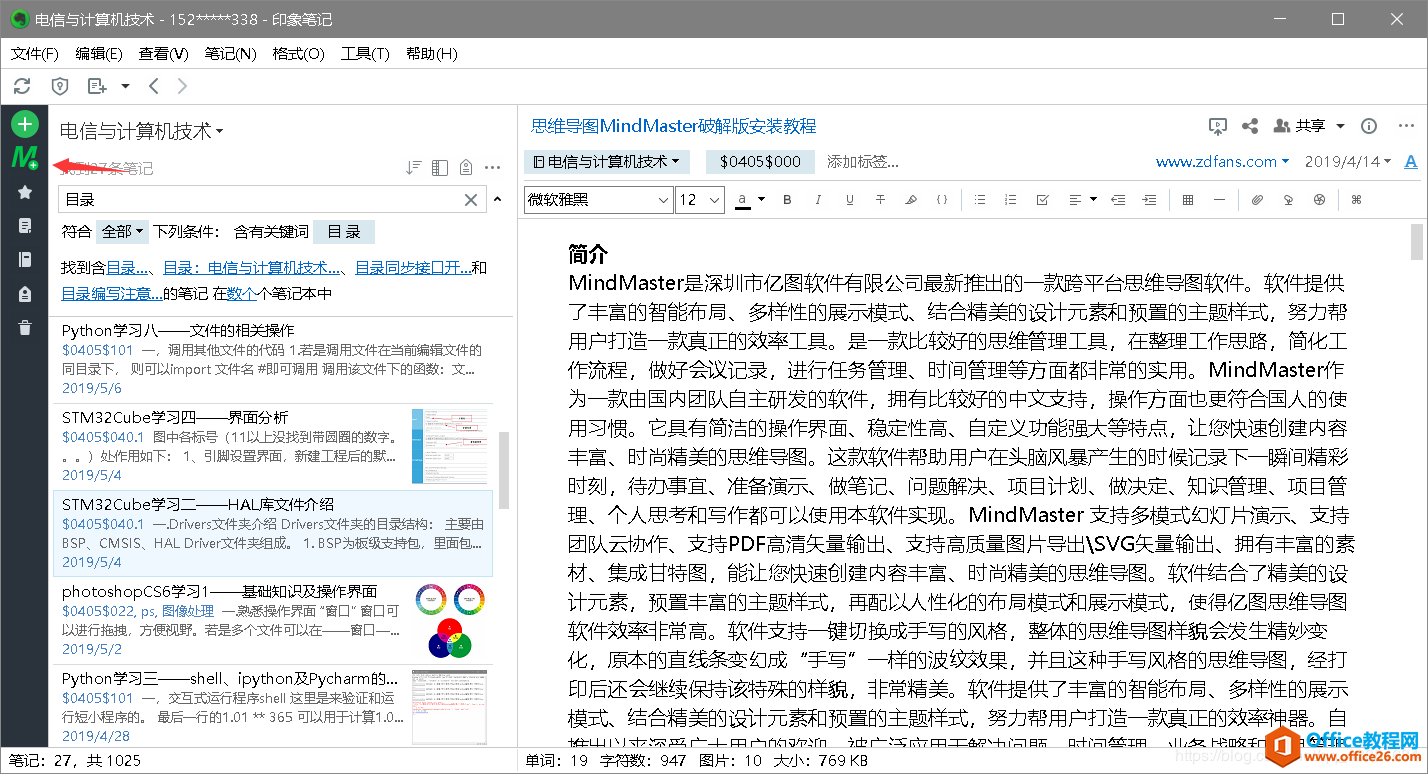Open the 格式(O) menu
Viewport: 1428px width, 774px height.
point(298,53)
